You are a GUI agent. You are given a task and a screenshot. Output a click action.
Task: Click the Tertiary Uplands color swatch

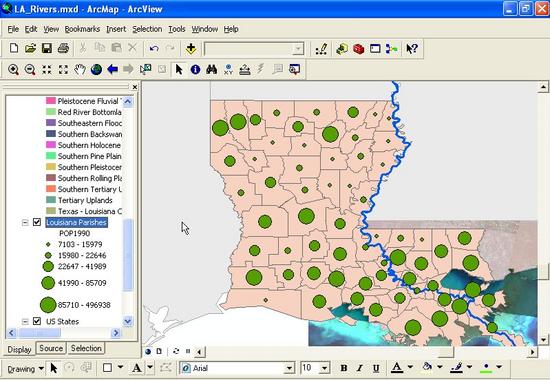51,200
